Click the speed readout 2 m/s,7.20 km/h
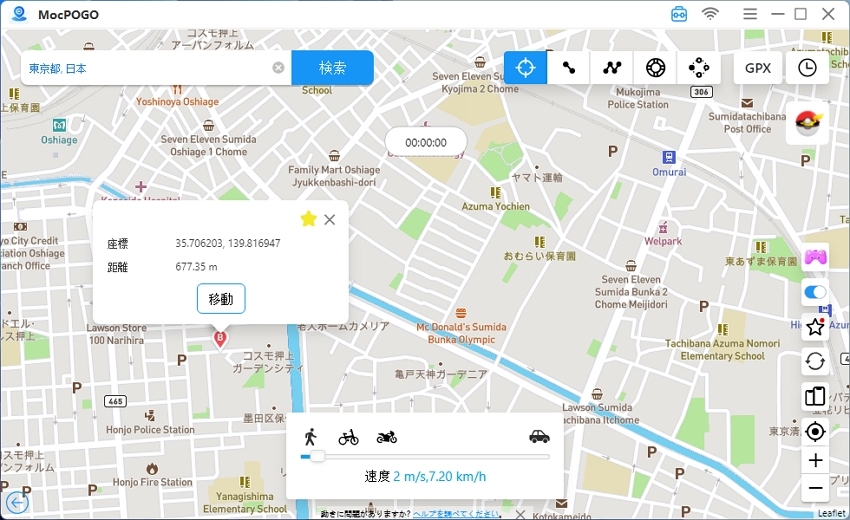This screenshot has height=520, width=850. pyautogui.click(x=440, y=477)
